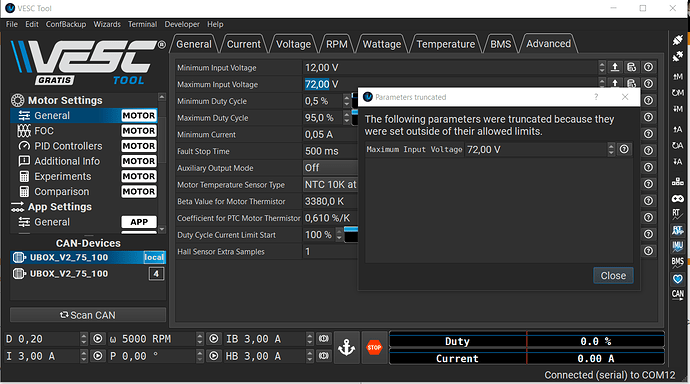Open the ConfBackup menu
Viewport: 690px width, 384px height.
pos(66,24)
